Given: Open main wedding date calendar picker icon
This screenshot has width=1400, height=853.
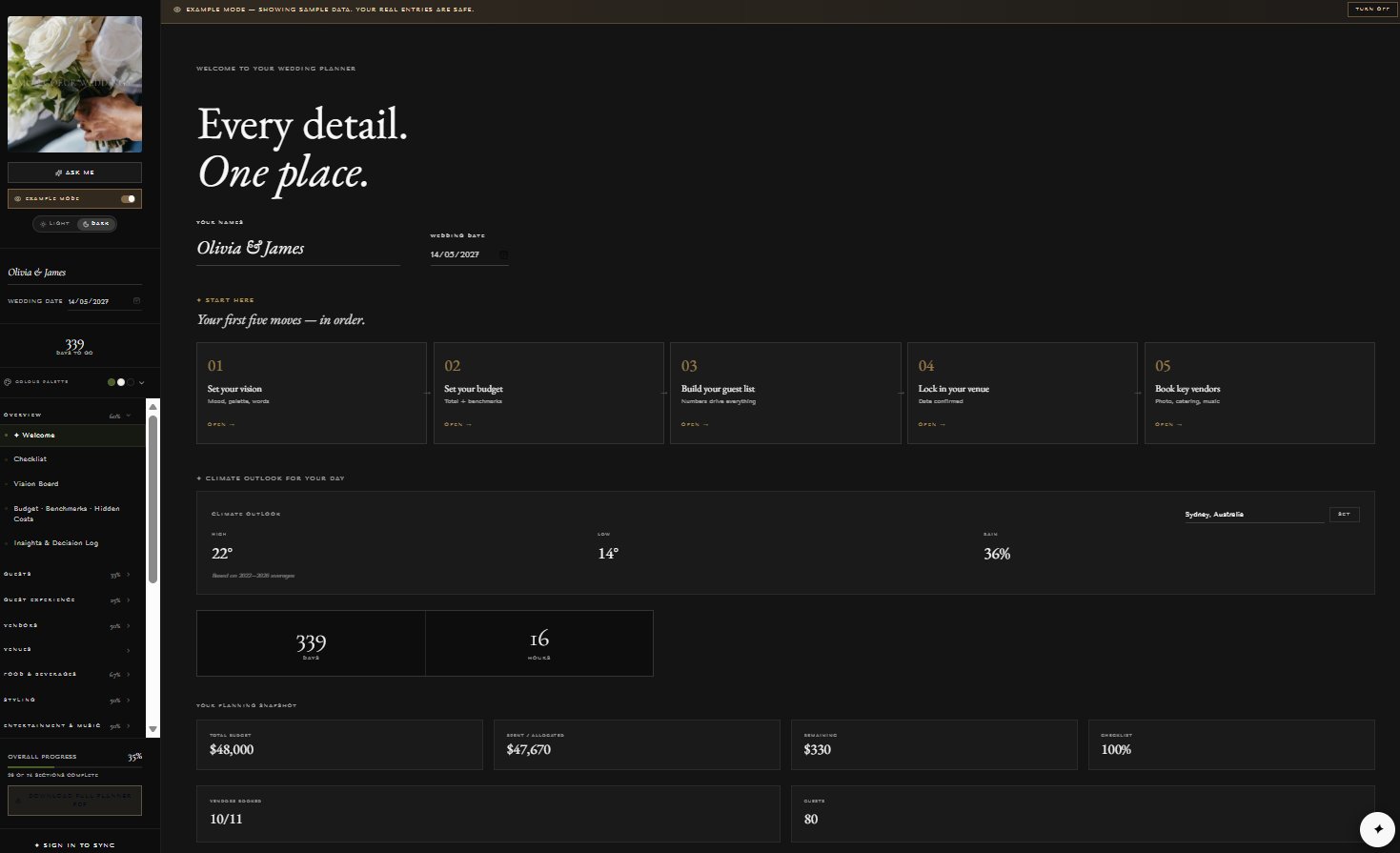Looking at the screenshot, I should (503, 254).
